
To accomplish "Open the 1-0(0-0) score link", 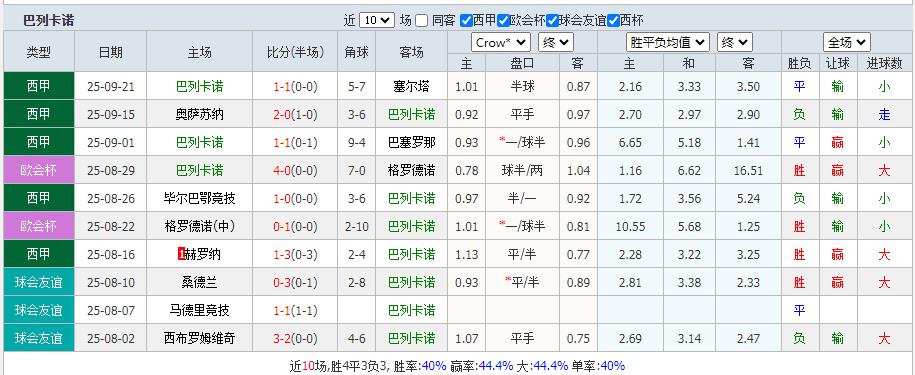I will click(x=295, y=199).
